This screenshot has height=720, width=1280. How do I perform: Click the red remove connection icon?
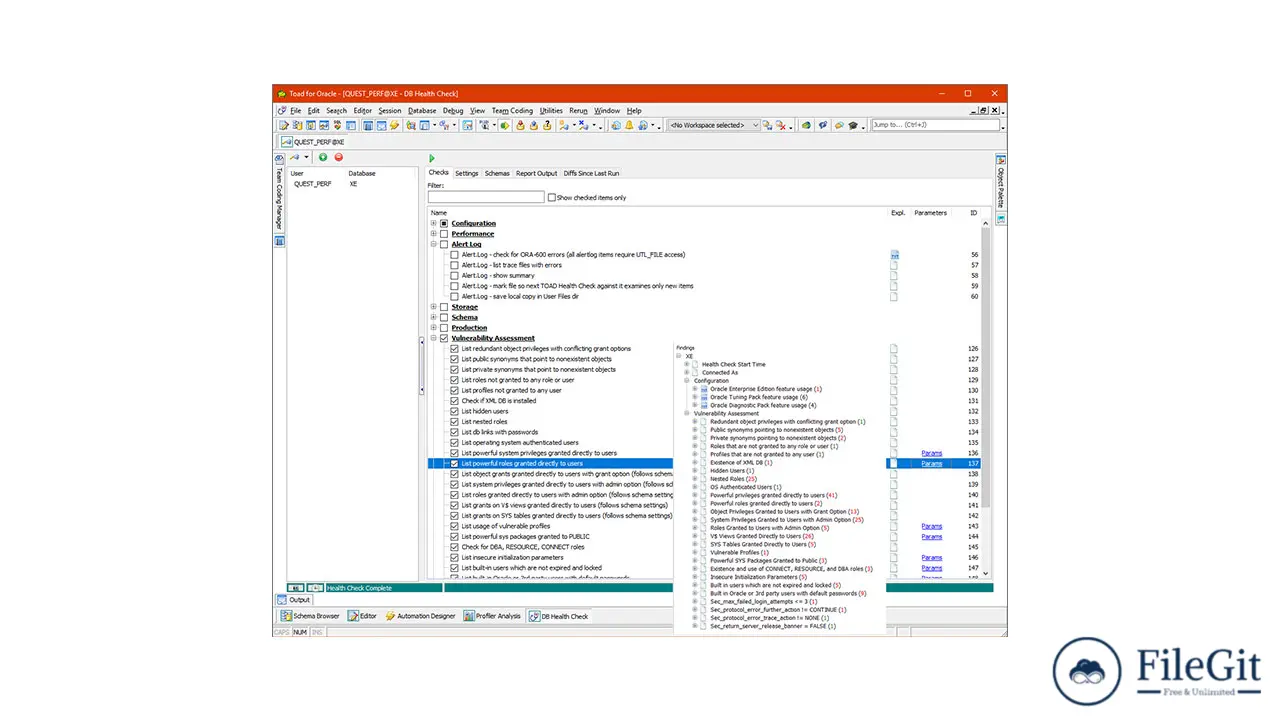[338, 158]
